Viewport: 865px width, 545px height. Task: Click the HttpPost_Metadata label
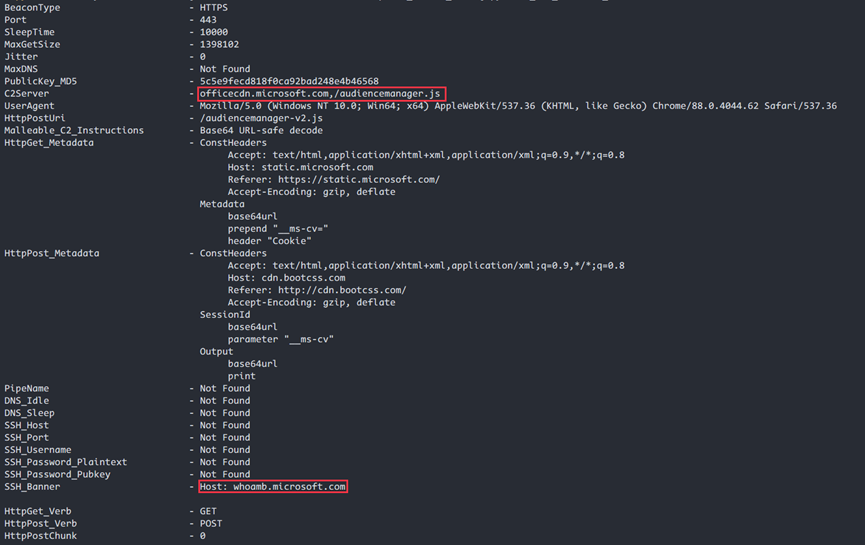tap(52, 253)
